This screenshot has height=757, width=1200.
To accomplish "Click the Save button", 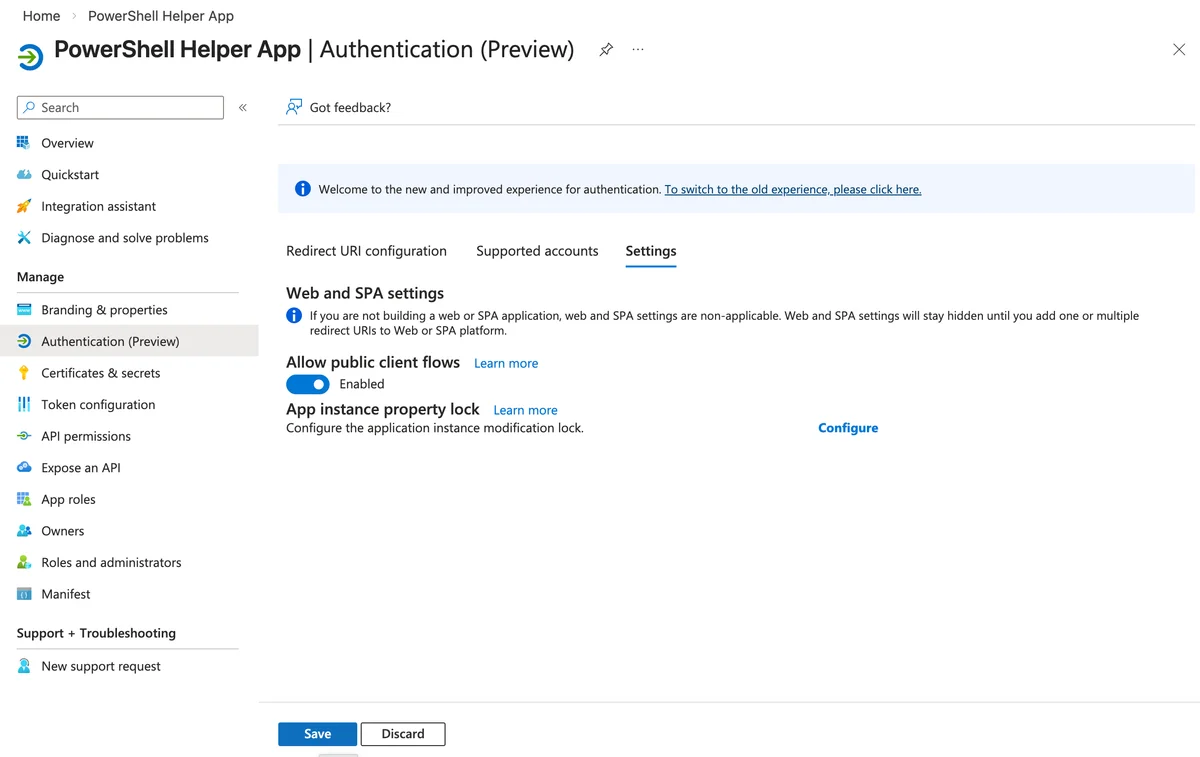I will (x=317, y=734).
